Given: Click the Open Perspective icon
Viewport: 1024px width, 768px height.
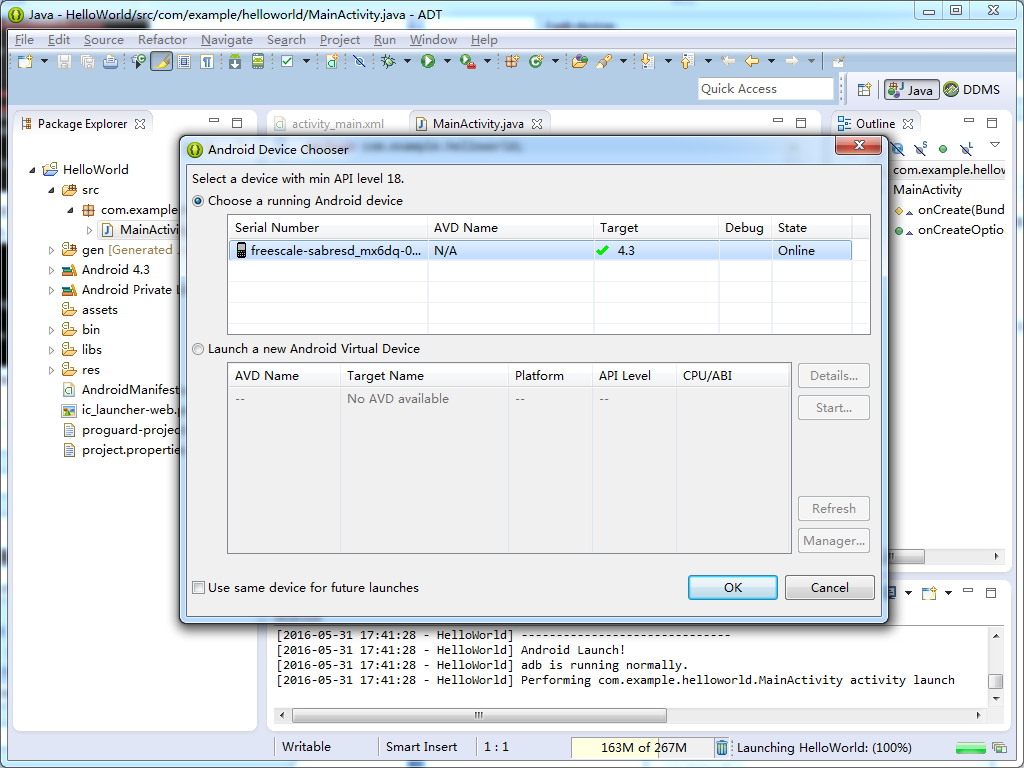Looking at the screenshot, I should (x=864, y=89).
